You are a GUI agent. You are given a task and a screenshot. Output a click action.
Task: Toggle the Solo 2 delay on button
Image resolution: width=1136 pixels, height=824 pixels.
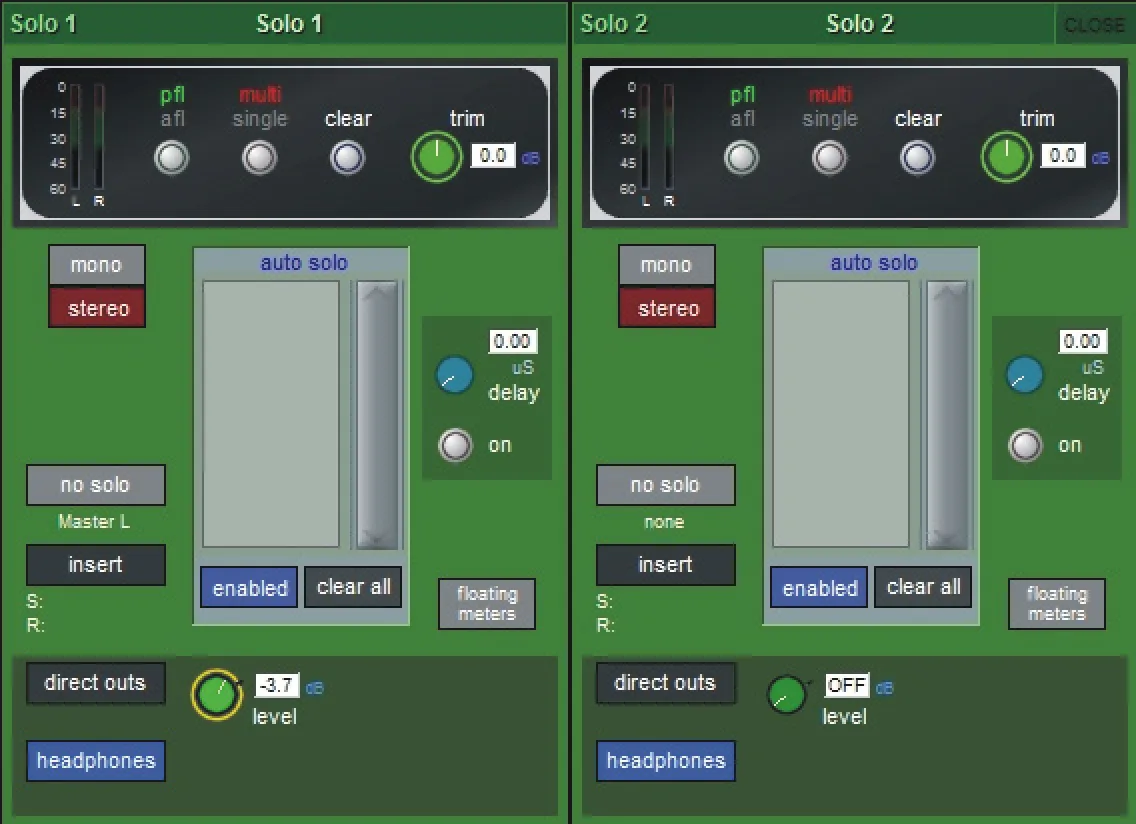[1026, 445]
